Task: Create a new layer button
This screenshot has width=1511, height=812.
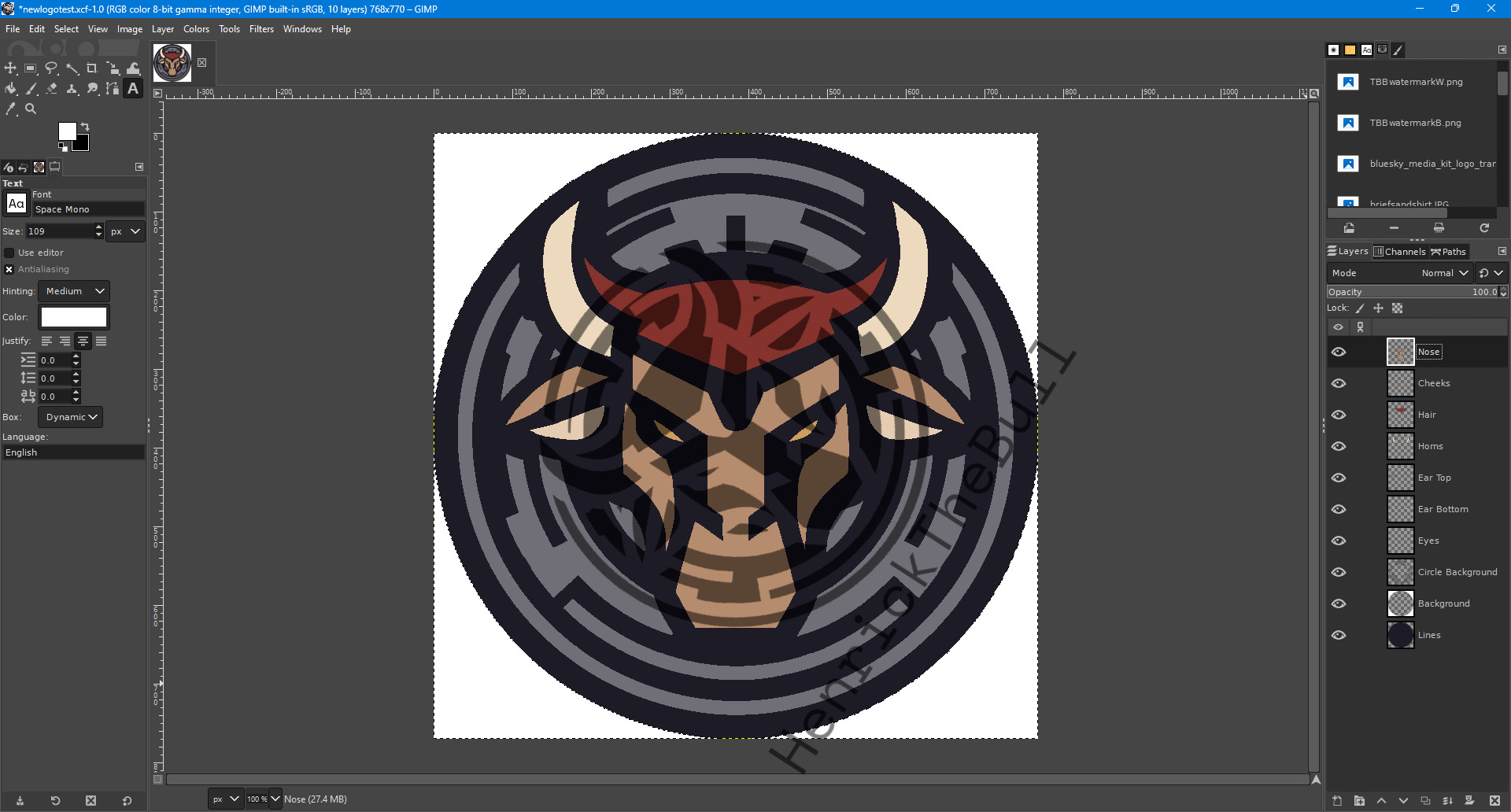Action: pyautogui.click(x=1337, y=801)
